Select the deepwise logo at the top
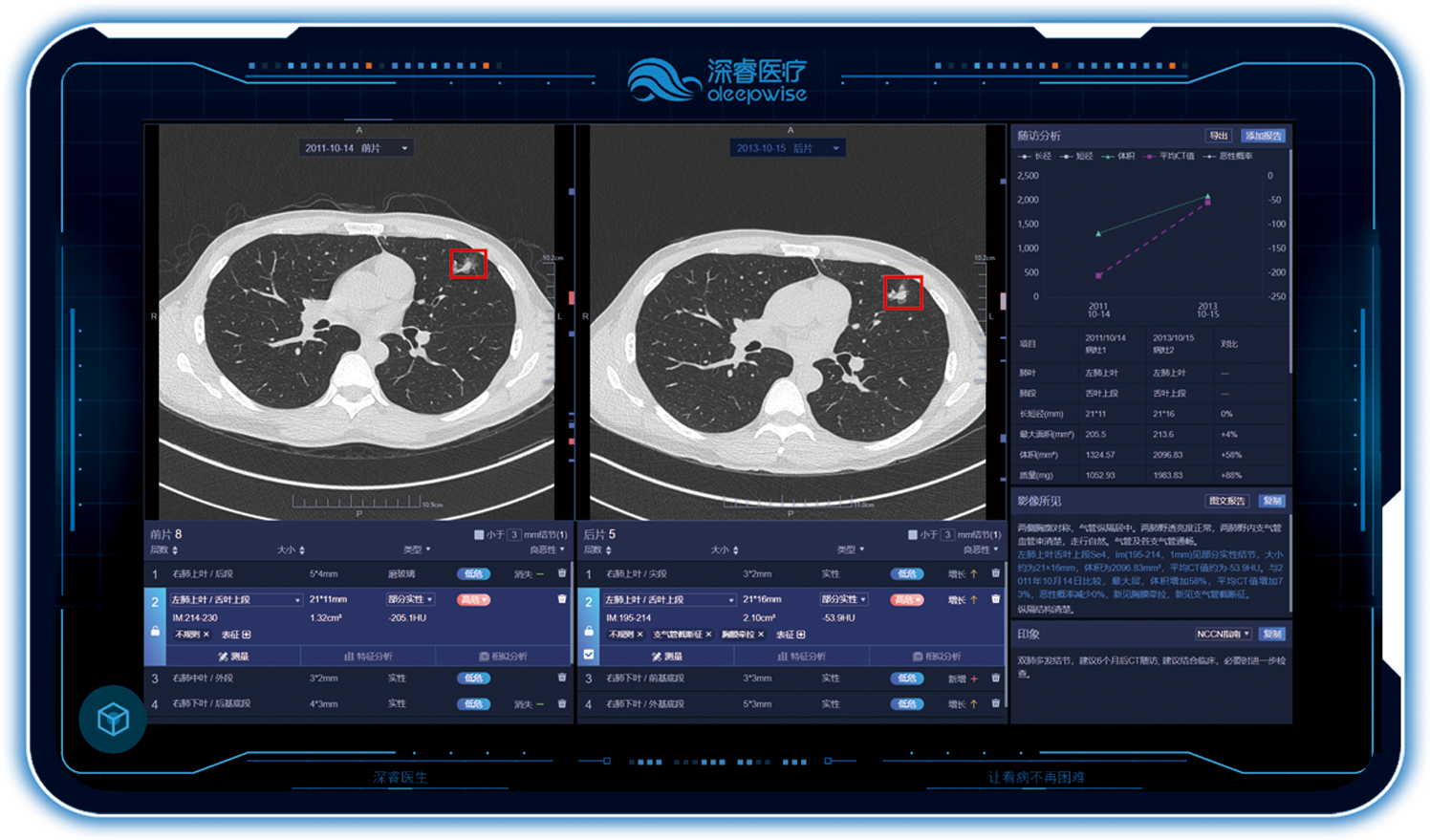1430x840 pixels. (717, 80)
